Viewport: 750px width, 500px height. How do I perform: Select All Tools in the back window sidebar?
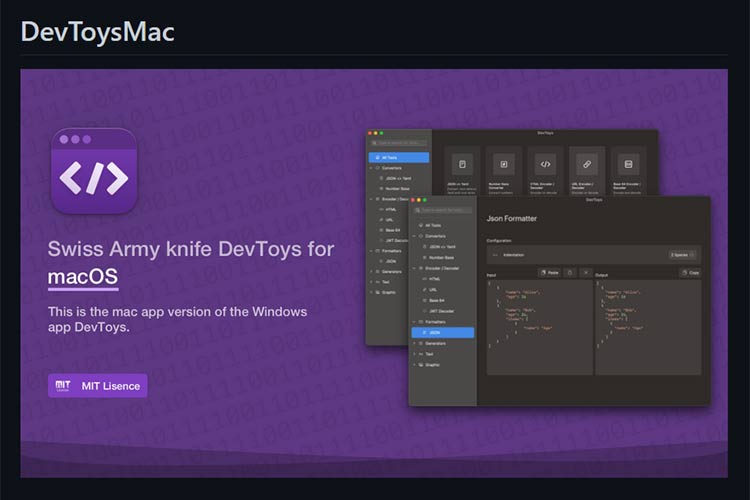[x=398, y=157]
